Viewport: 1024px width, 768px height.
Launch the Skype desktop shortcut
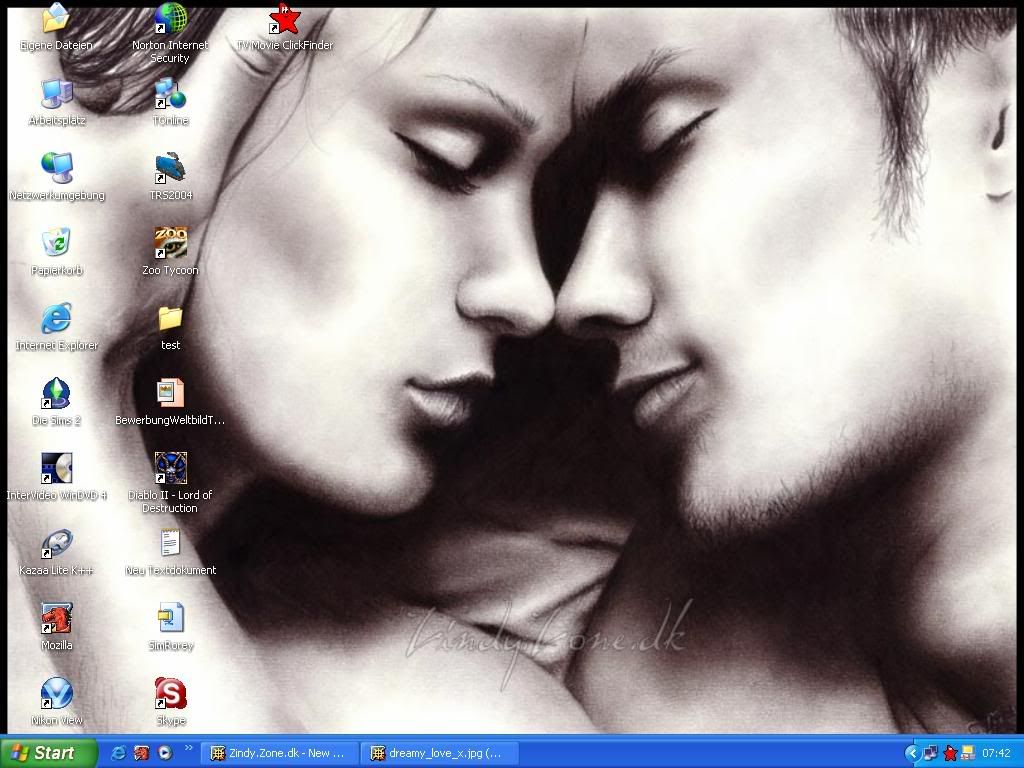(x=170, y=694)
